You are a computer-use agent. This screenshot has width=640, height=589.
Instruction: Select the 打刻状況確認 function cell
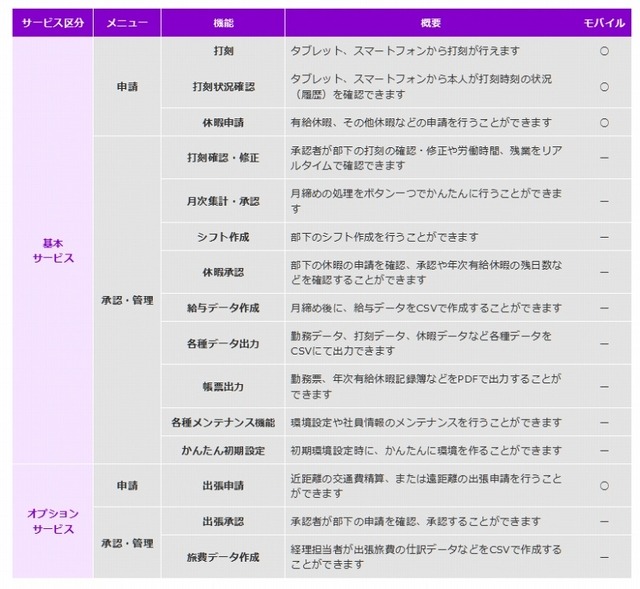click(x=223, y=87)
